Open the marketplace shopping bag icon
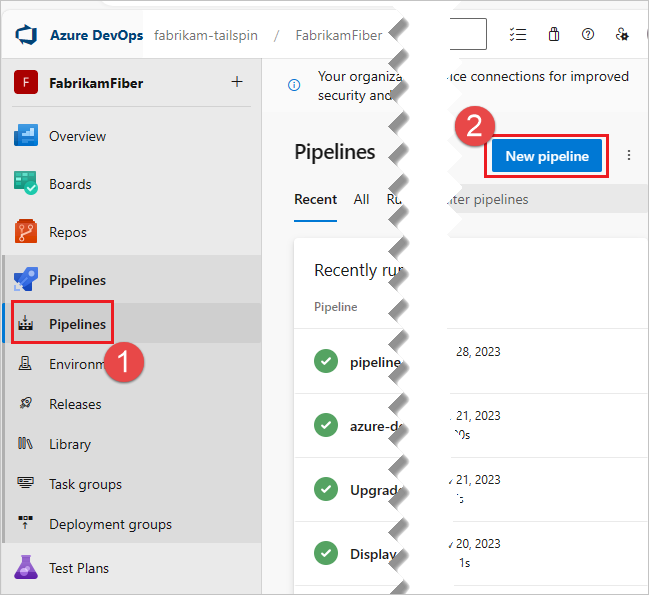 pyautogui.click(x=553, y=35)
